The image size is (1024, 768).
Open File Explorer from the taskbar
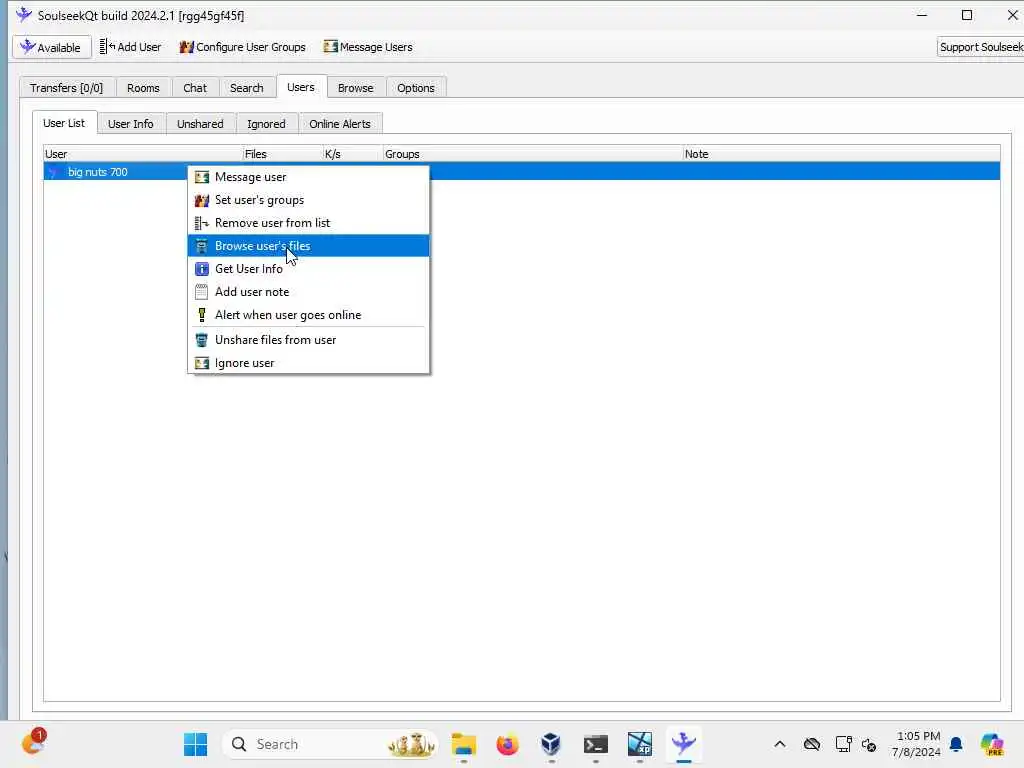(464, 744)
